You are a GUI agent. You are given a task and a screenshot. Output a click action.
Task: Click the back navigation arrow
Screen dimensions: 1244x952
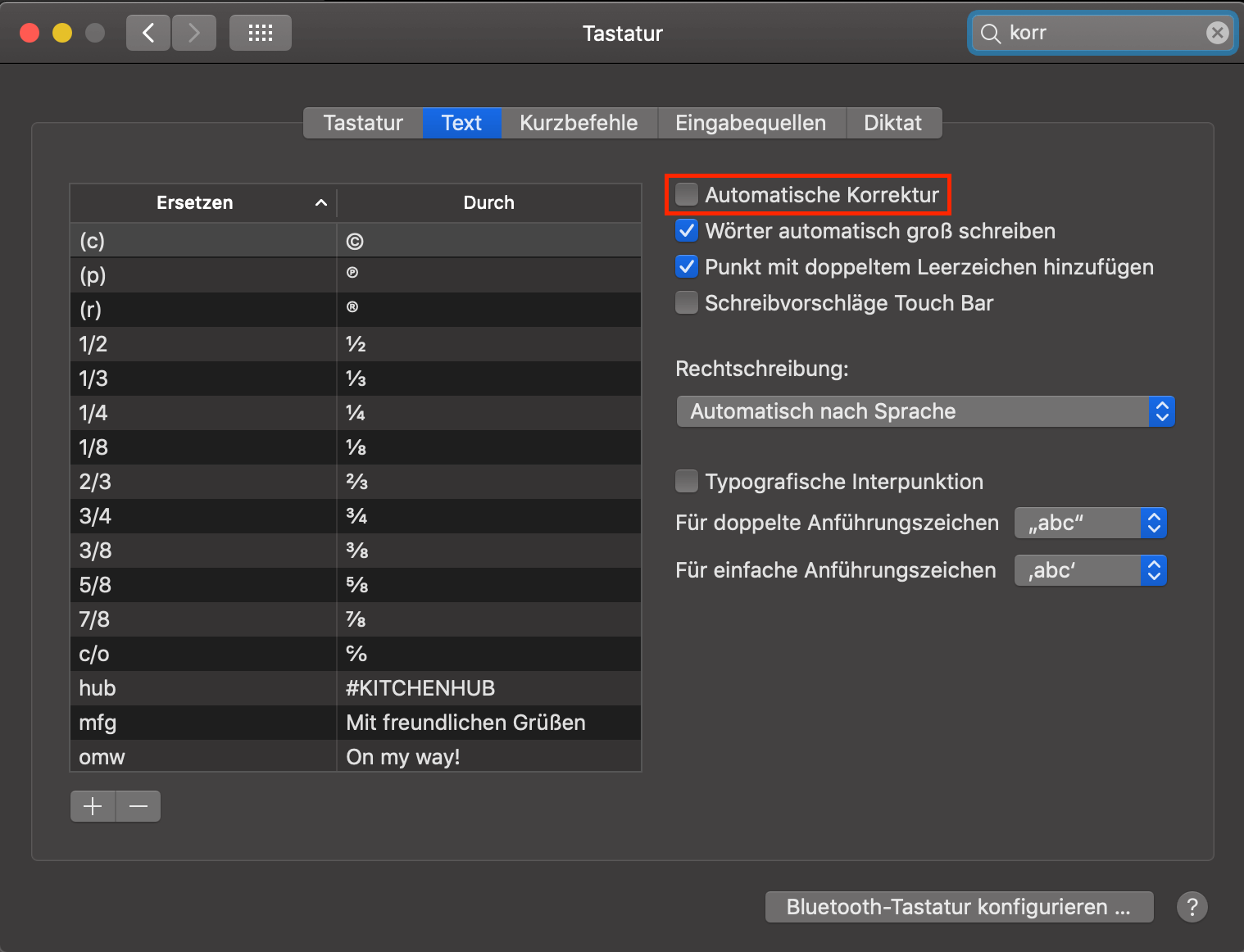click(148, 33)
